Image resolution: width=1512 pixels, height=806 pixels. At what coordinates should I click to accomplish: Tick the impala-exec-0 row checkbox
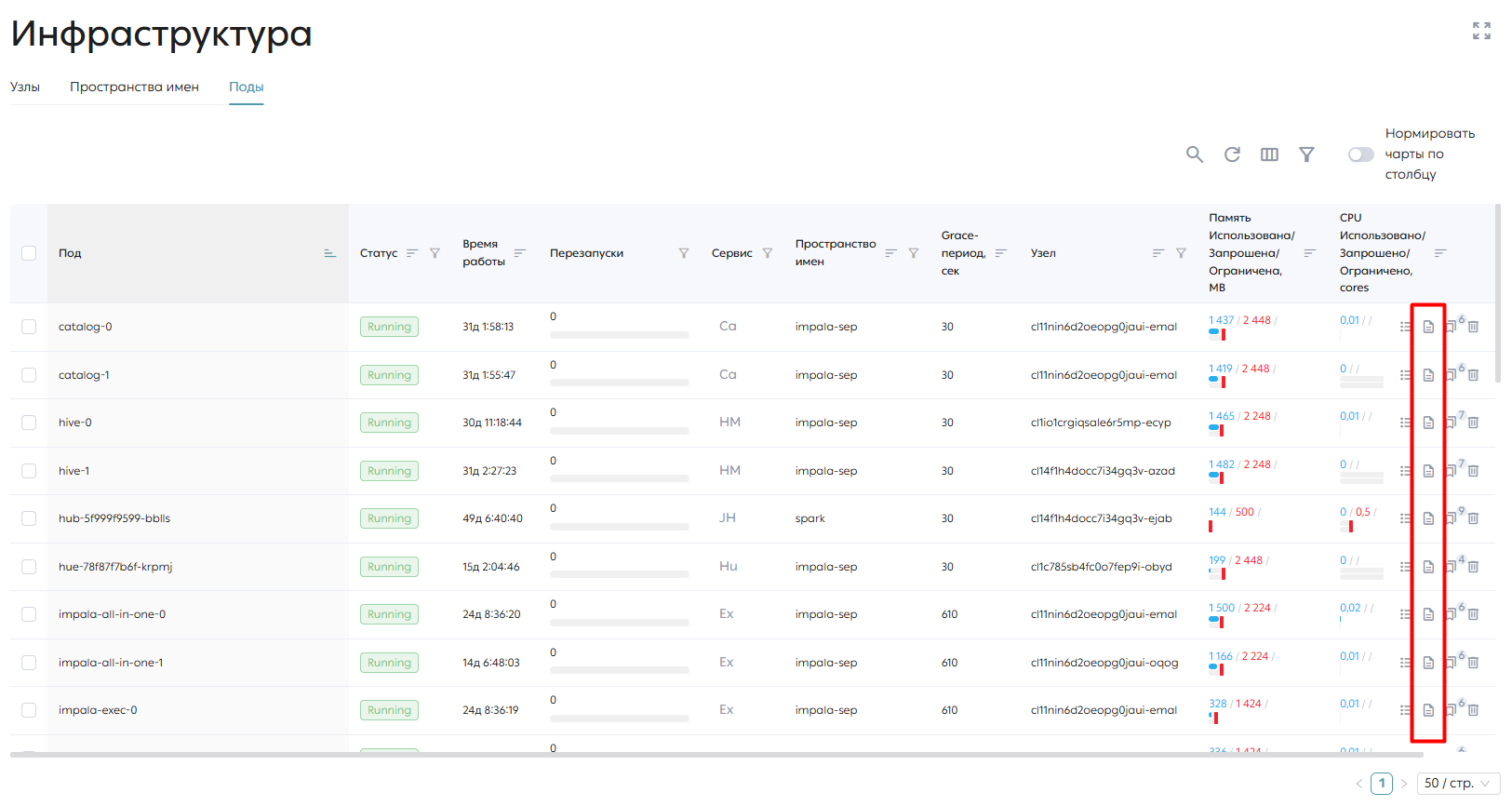coord(29,710)
